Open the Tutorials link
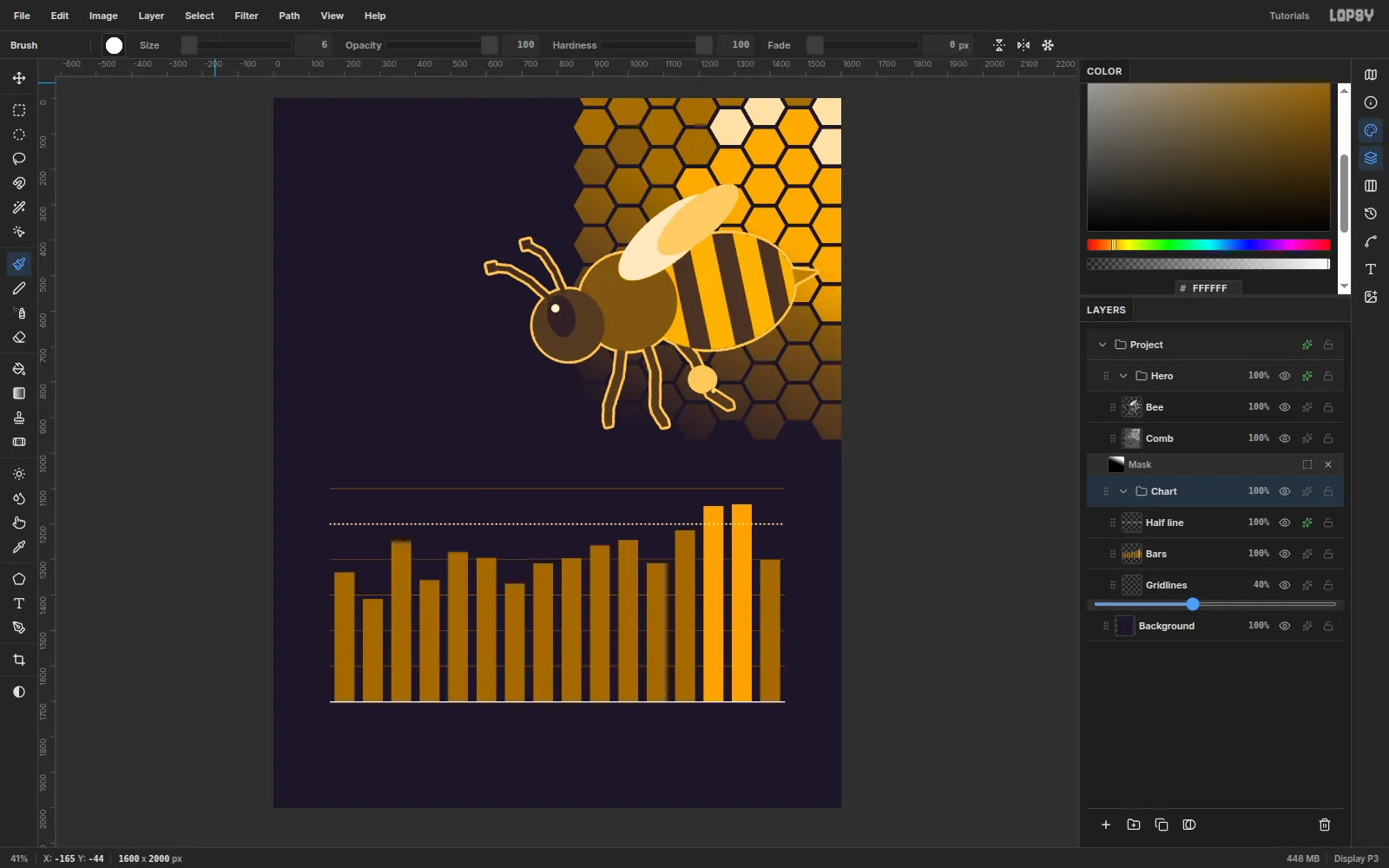Screen dimensions: 1389x868 click(1289, 16)
